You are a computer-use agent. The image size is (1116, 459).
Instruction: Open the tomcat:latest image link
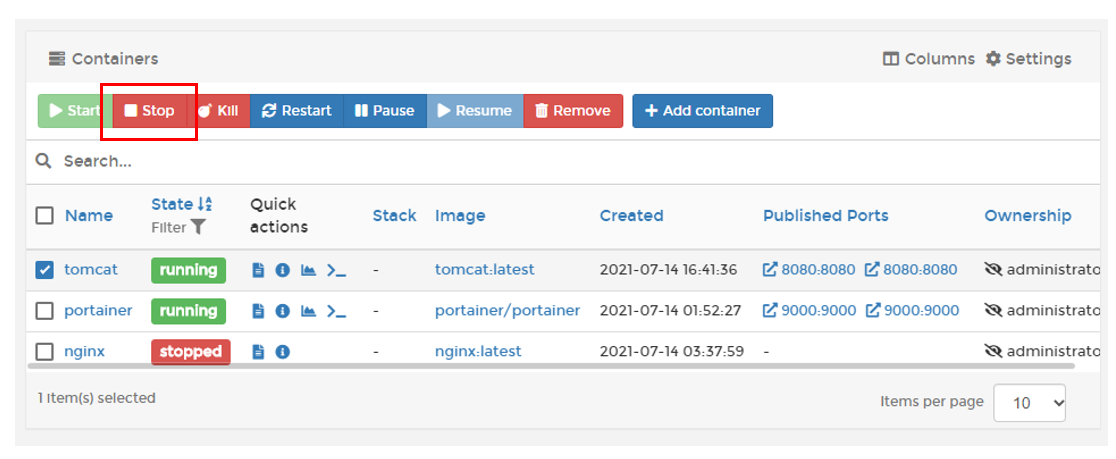tap(485, 270)
